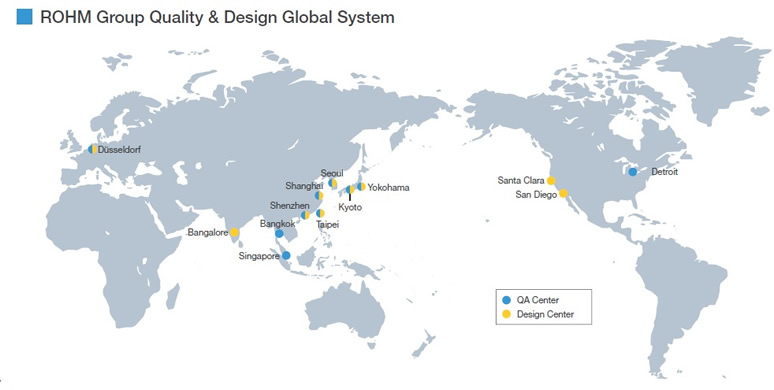Screen dimensions: 774x390
Task: Click the Kyoto marker above its pointer line
Action: (x=350, y=189)
